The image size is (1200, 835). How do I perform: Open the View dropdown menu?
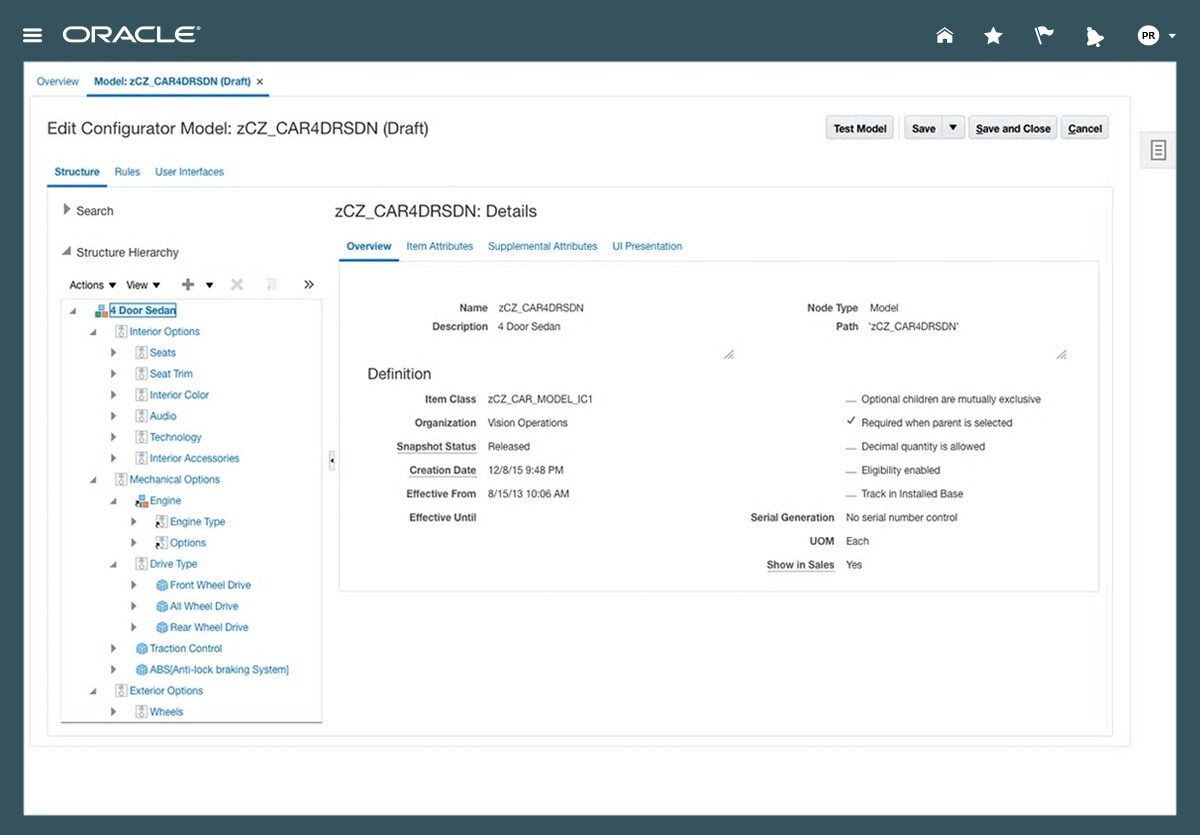pos(144,285)
